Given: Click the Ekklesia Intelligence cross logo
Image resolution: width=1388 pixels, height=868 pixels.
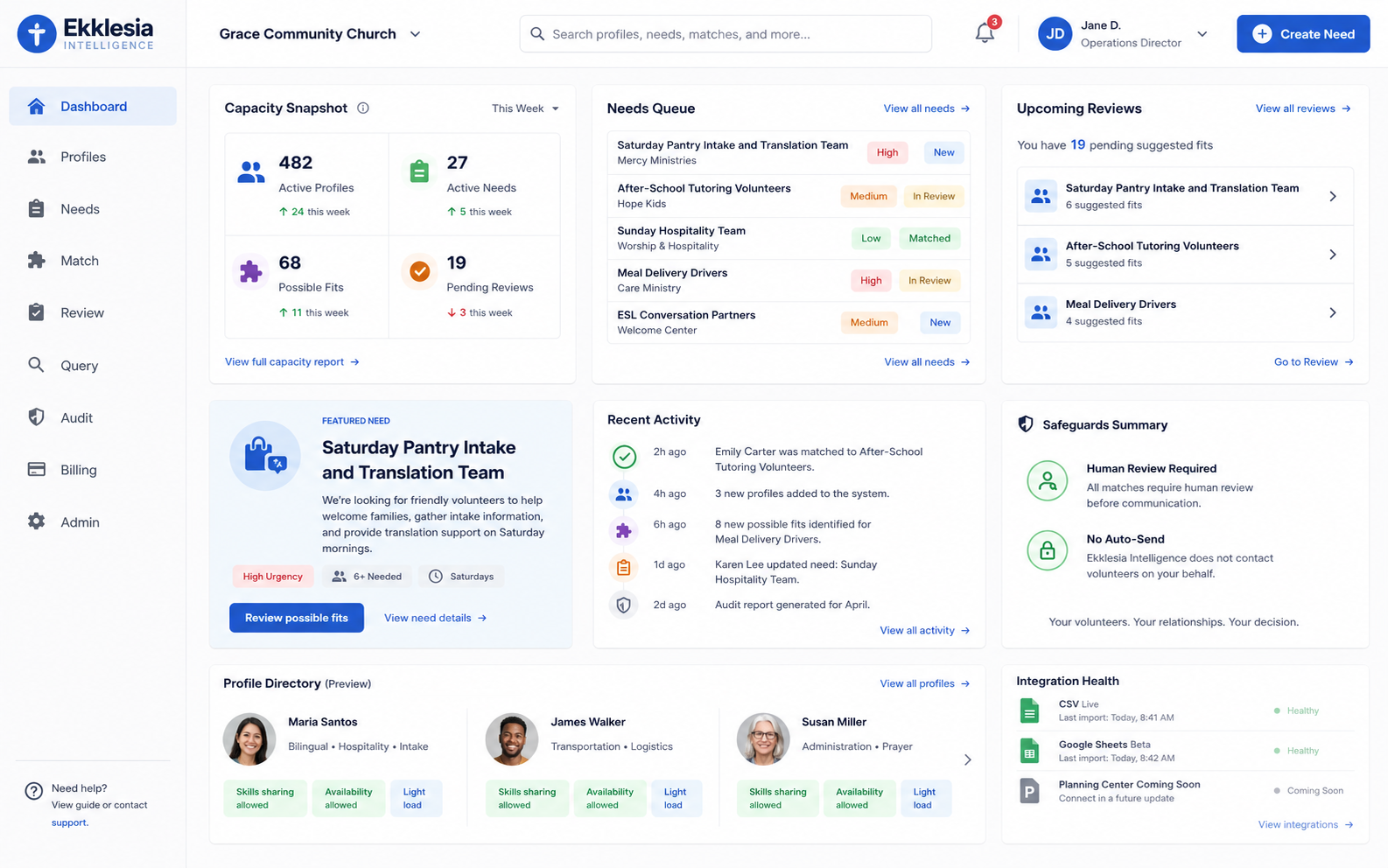Looking at the screenshot, I should pos(37,34).
